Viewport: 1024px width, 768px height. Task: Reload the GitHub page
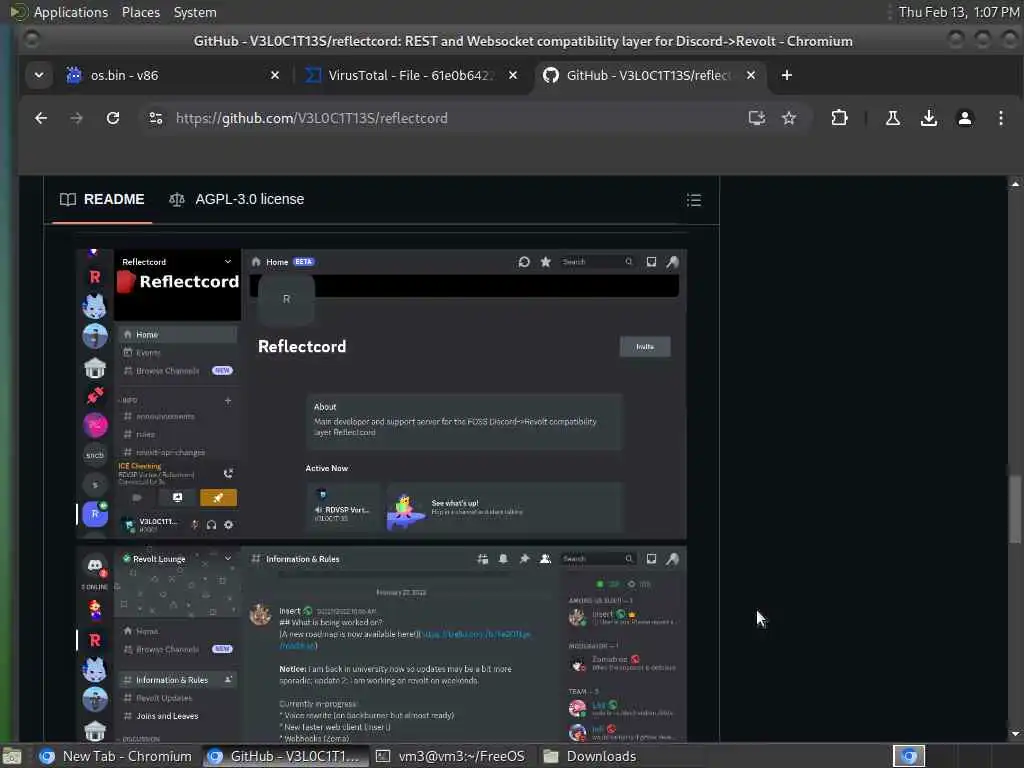pos(113,118)
